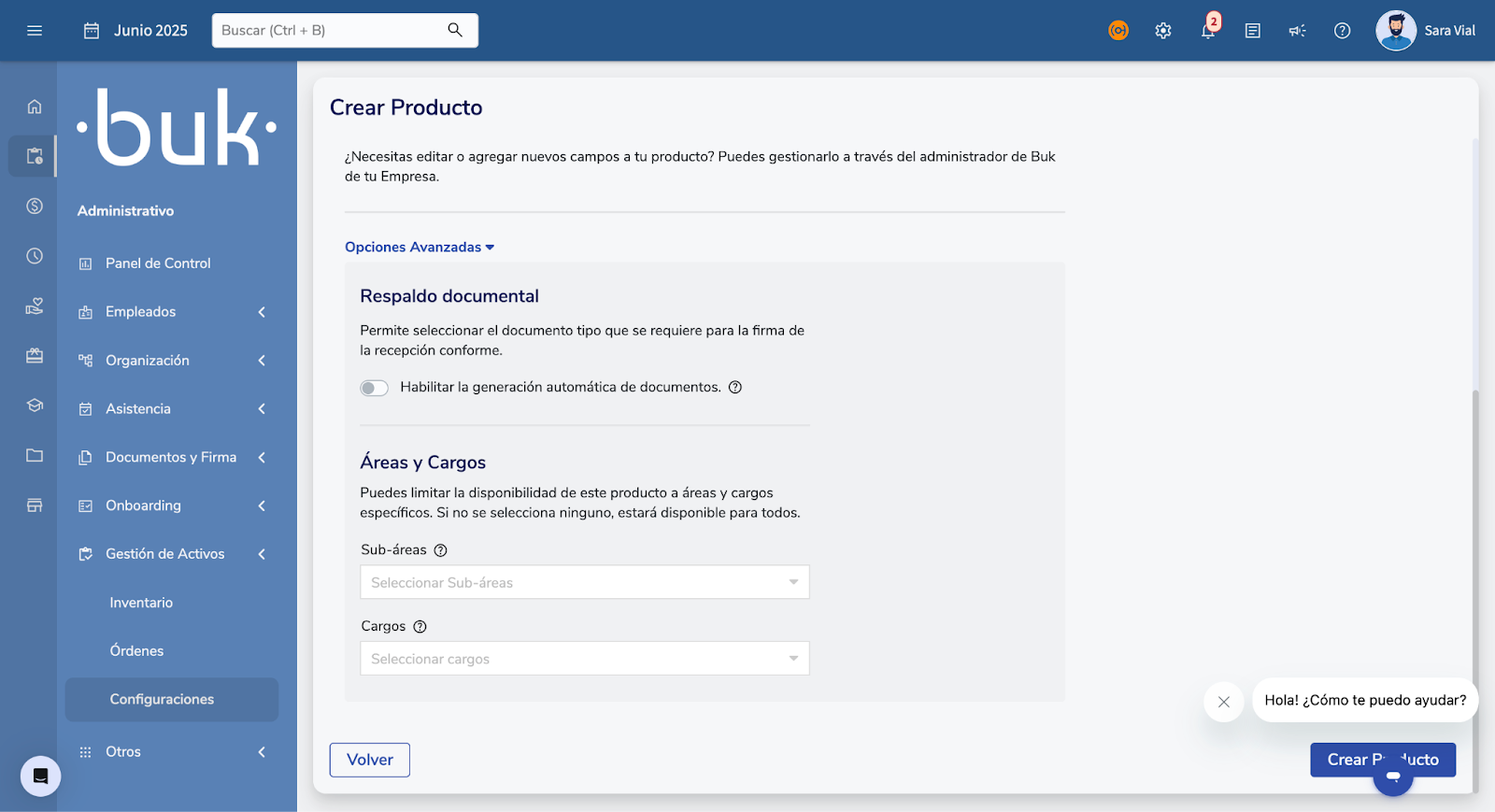Click the megaphone announcements icon

pyautogui.click(x=1298, y=31)
